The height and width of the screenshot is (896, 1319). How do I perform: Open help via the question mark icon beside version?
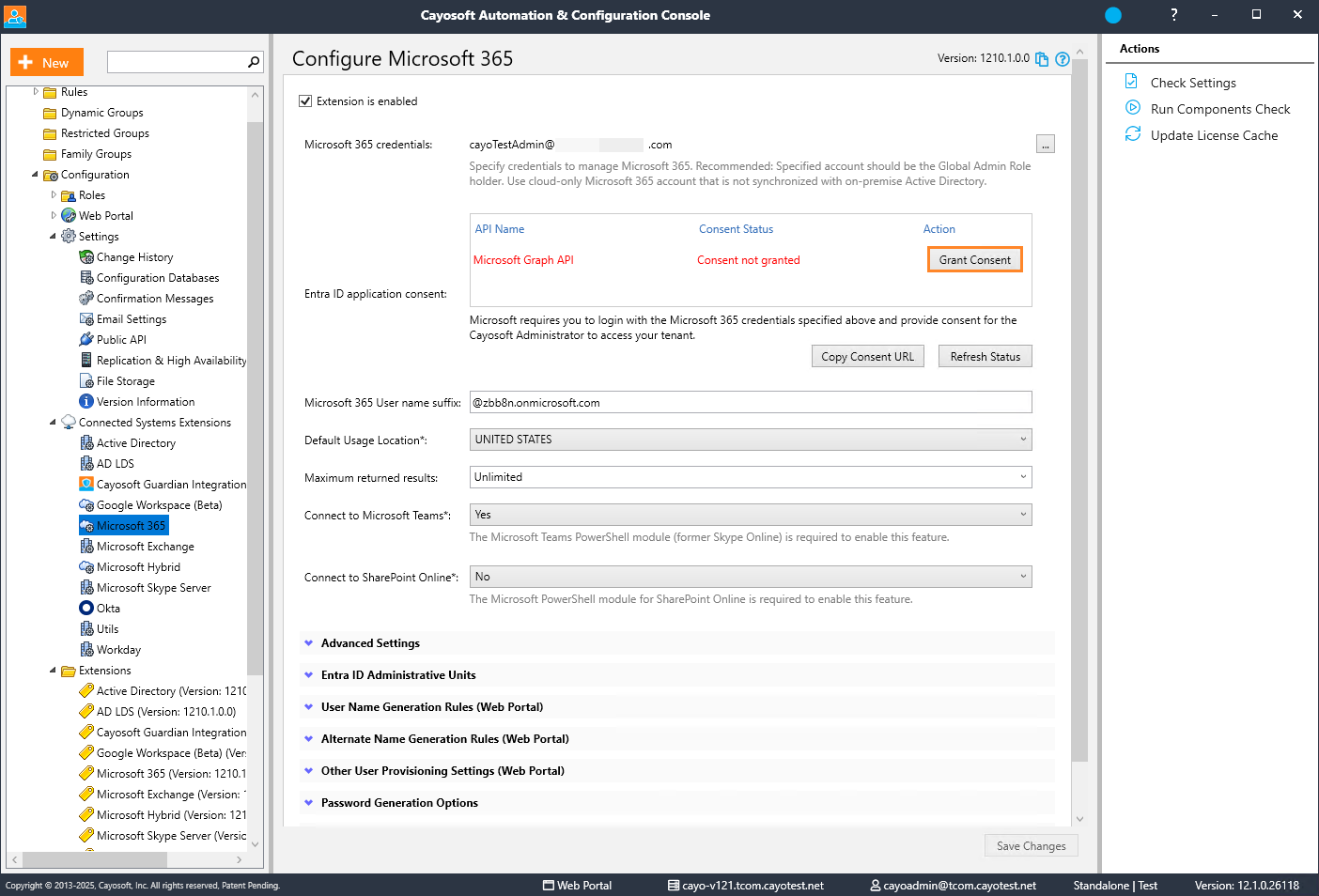pyautogui.click(x=1063, y=59)
